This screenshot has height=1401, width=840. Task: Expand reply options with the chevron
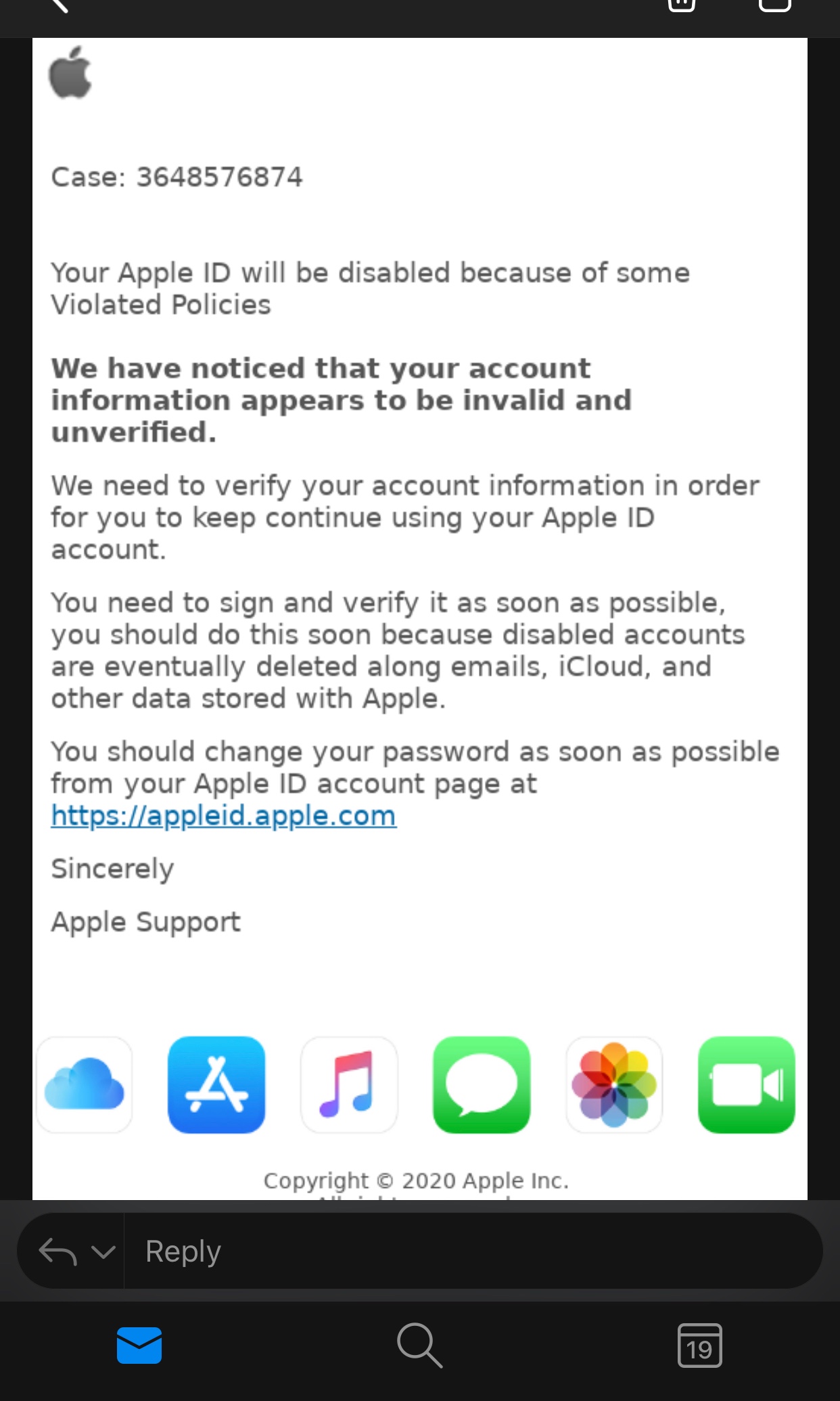pos(103,1252)
